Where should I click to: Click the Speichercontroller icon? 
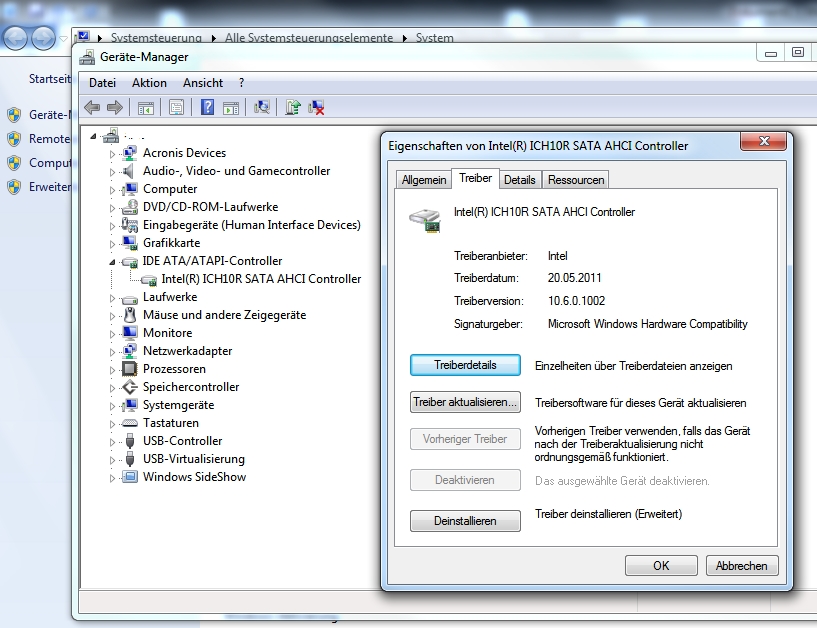click(129, 387)
